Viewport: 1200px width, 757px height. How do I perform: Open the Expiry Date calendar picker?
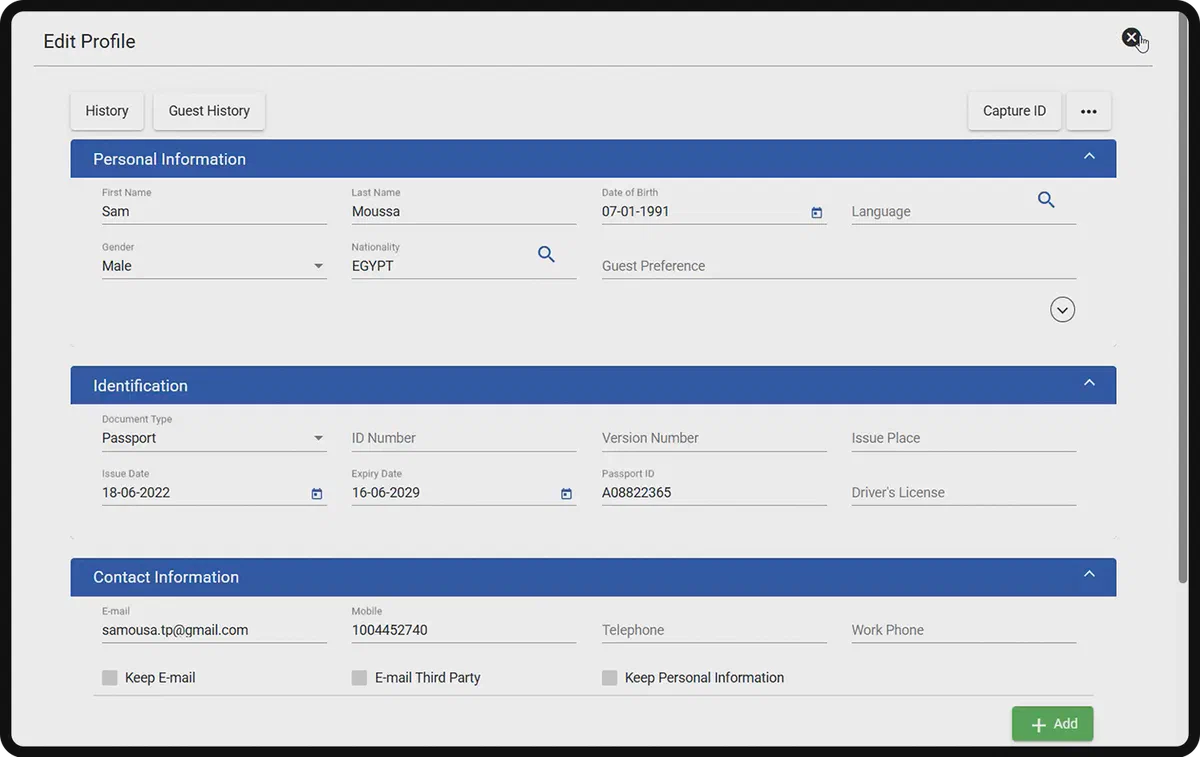click(566, 494)
